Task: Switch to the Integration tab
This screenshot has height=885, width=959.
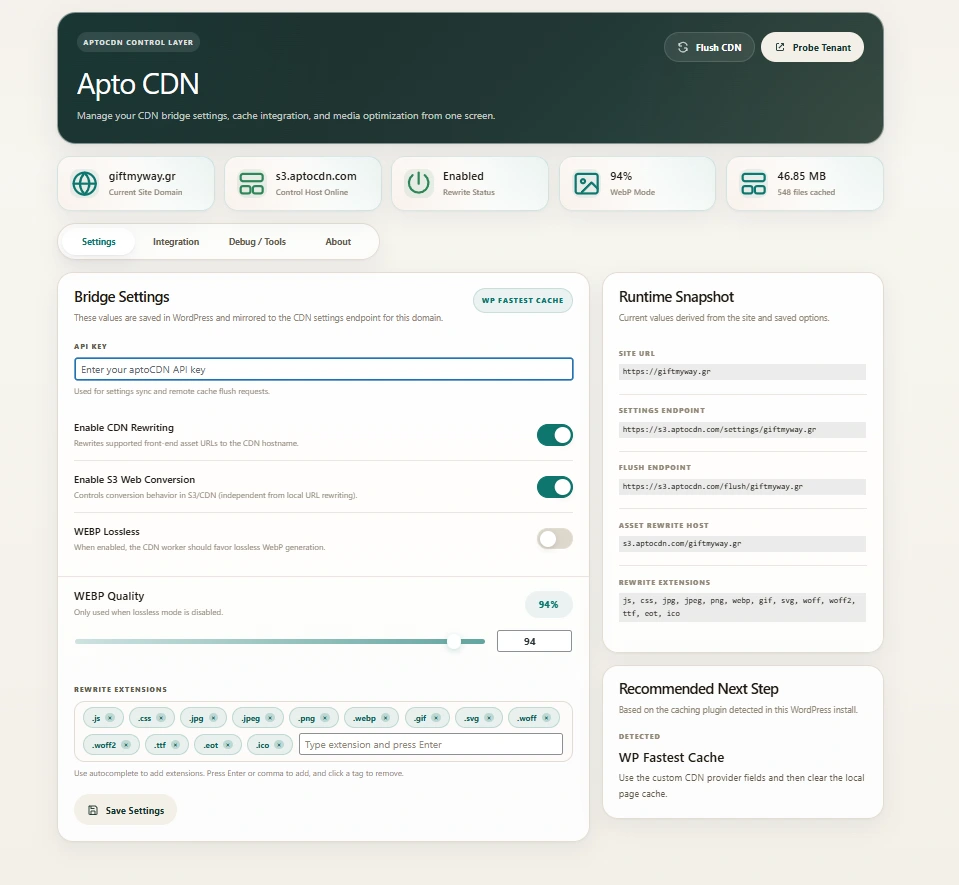Action: 176,241
